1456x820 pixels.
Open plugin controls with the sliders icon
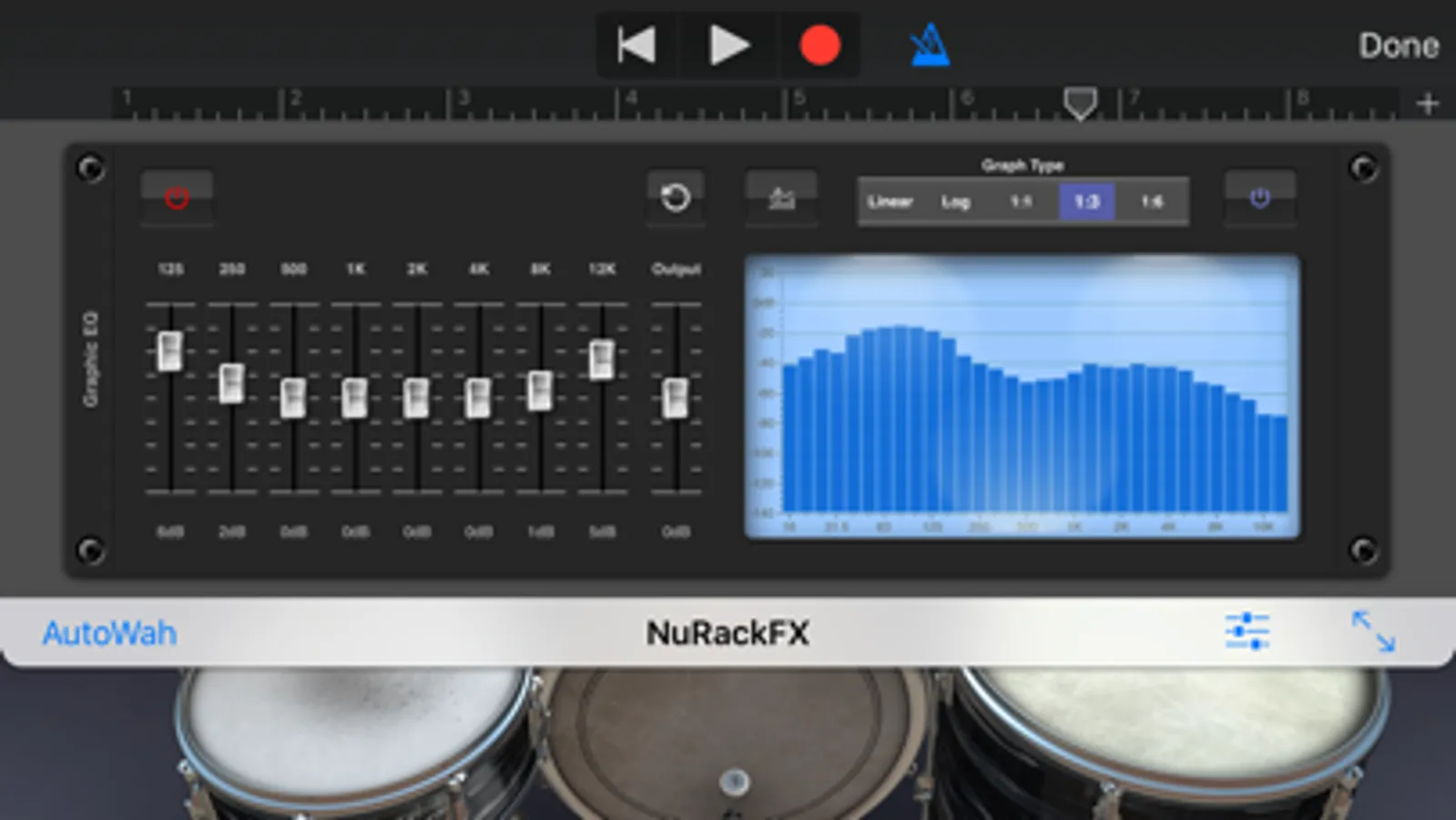tap(1247, 631)
